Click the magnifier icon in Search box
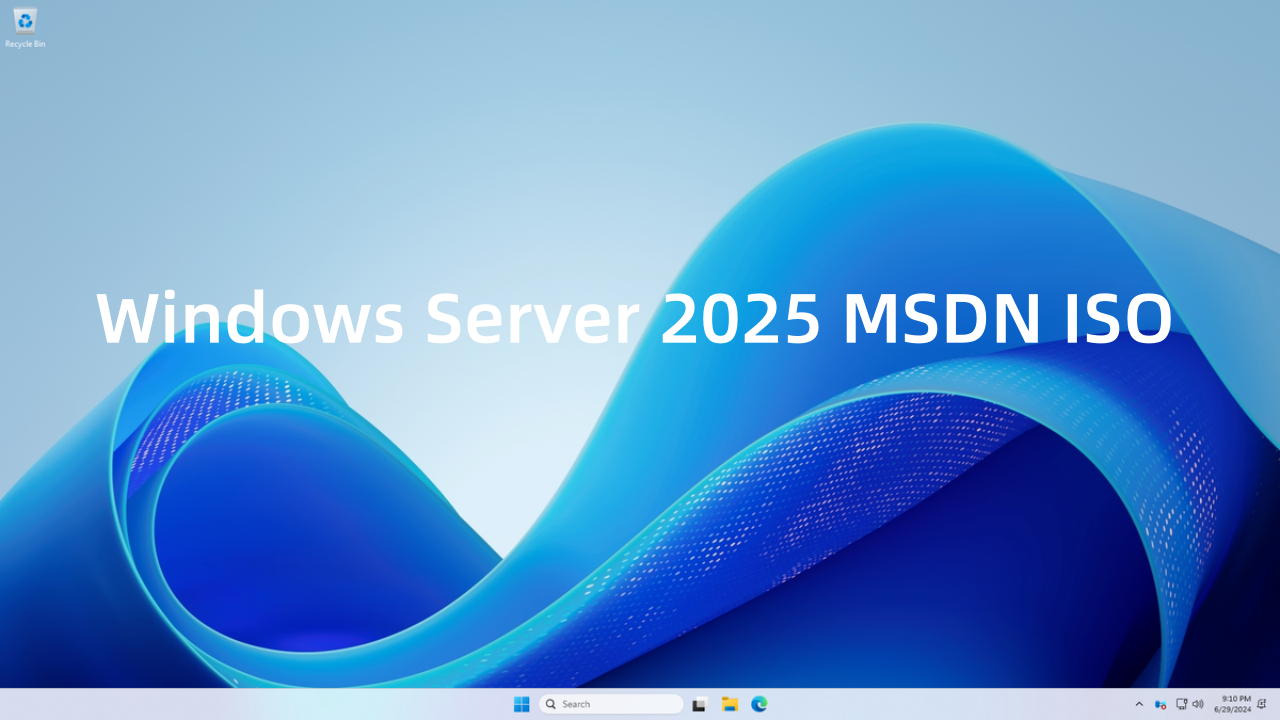This screenshot has width=1280, height=720. tap(551, 704)
